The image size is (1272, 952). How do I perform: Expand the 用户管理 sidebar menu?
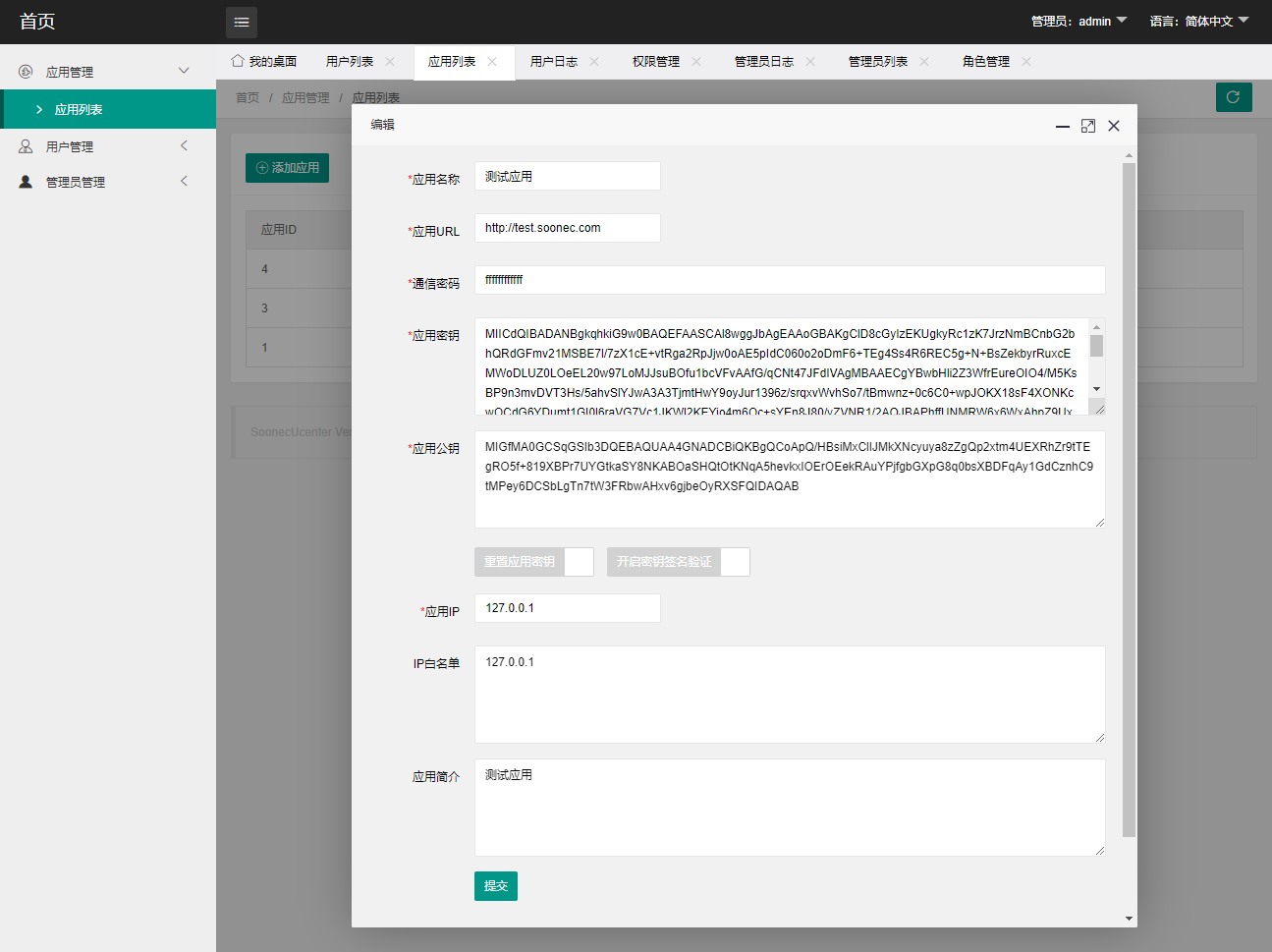click(108, 146)
